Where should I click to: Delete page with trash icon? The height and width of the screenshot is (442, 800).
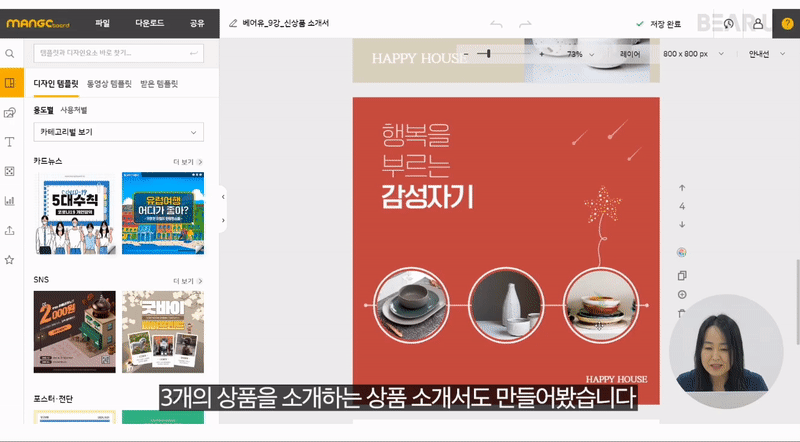[x=682, y=313]
